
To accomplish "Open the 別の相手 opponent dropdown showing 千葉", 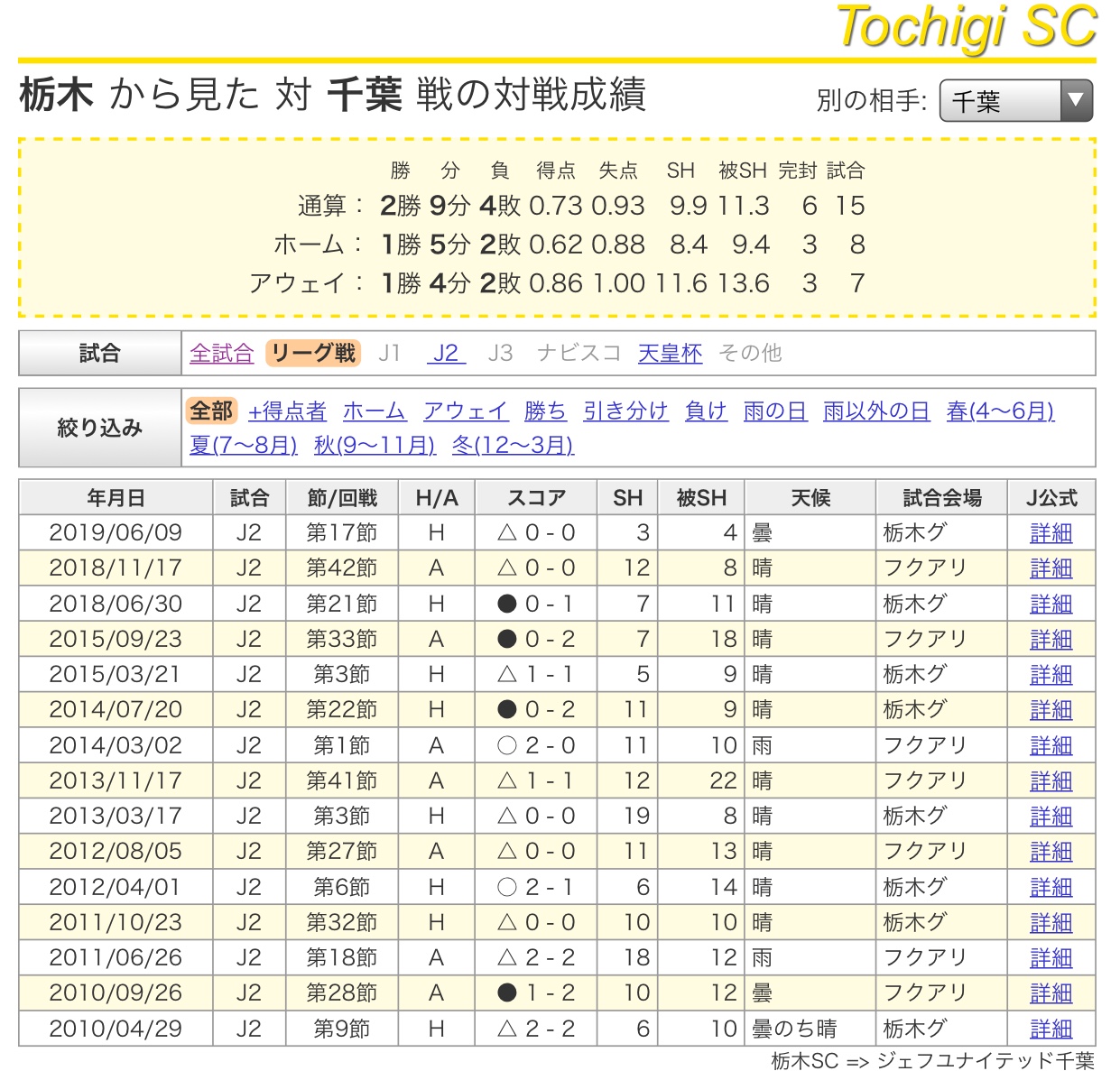I will pos(1015,101).
